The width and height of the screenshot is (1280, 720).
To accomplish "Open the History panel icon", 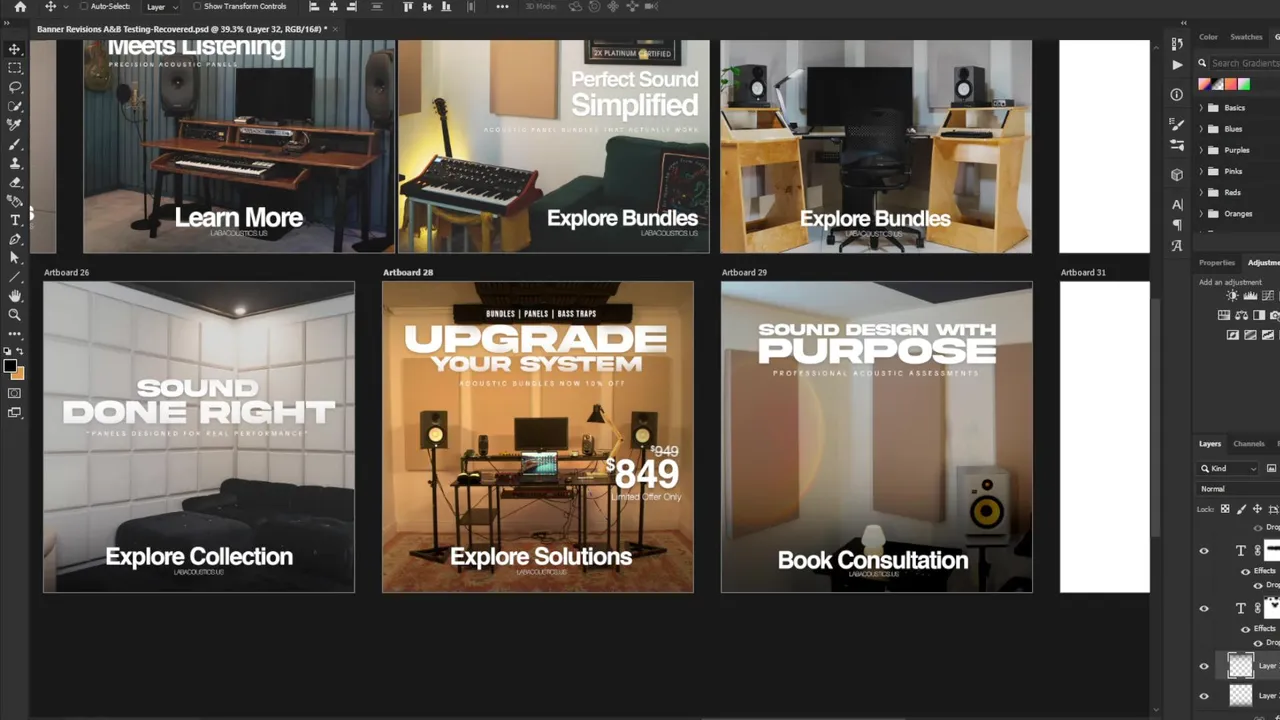I will pyautogui.click(x=1177, y=45).
